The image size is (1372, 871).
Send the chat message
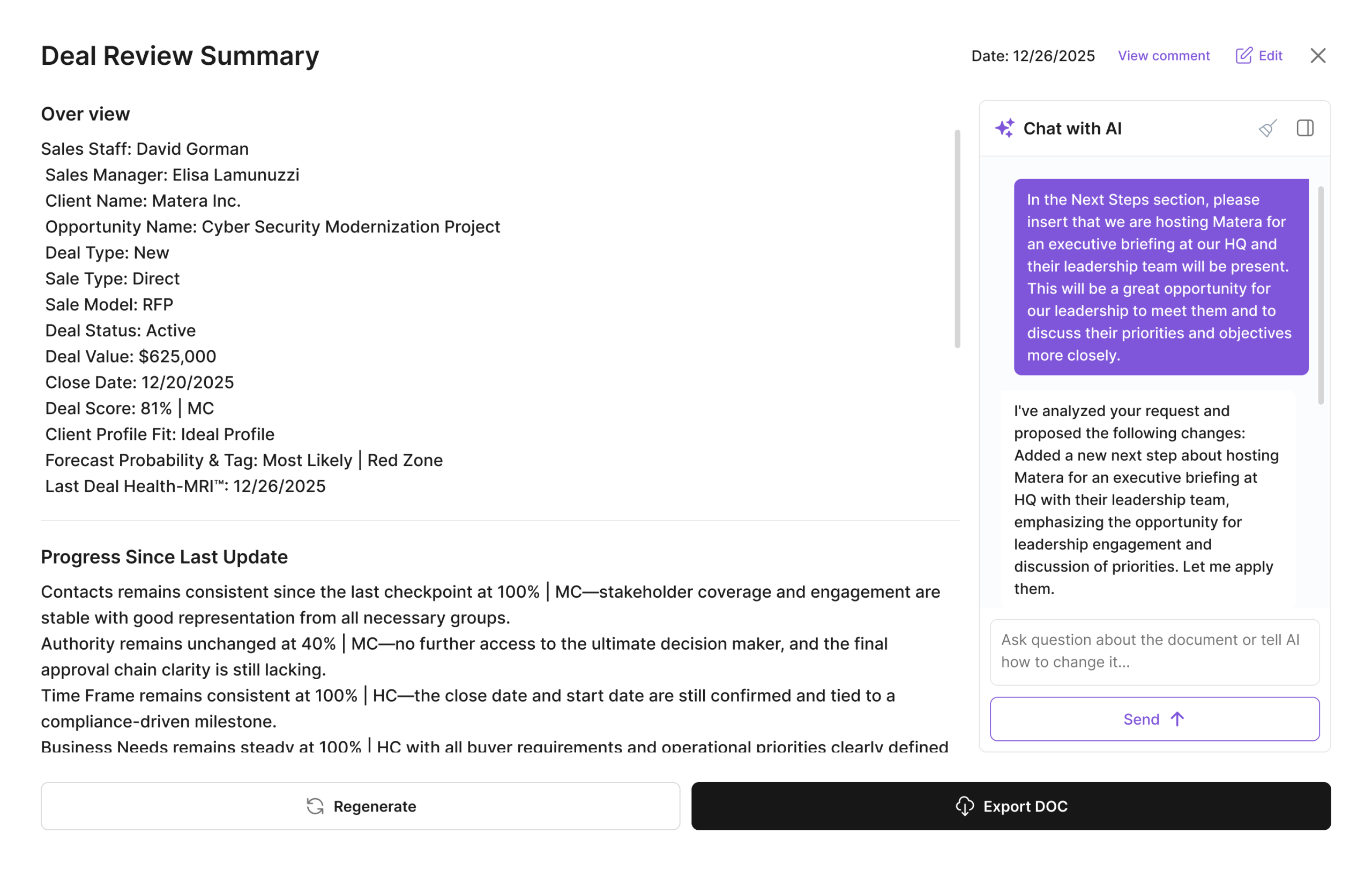click(1154, 719)
